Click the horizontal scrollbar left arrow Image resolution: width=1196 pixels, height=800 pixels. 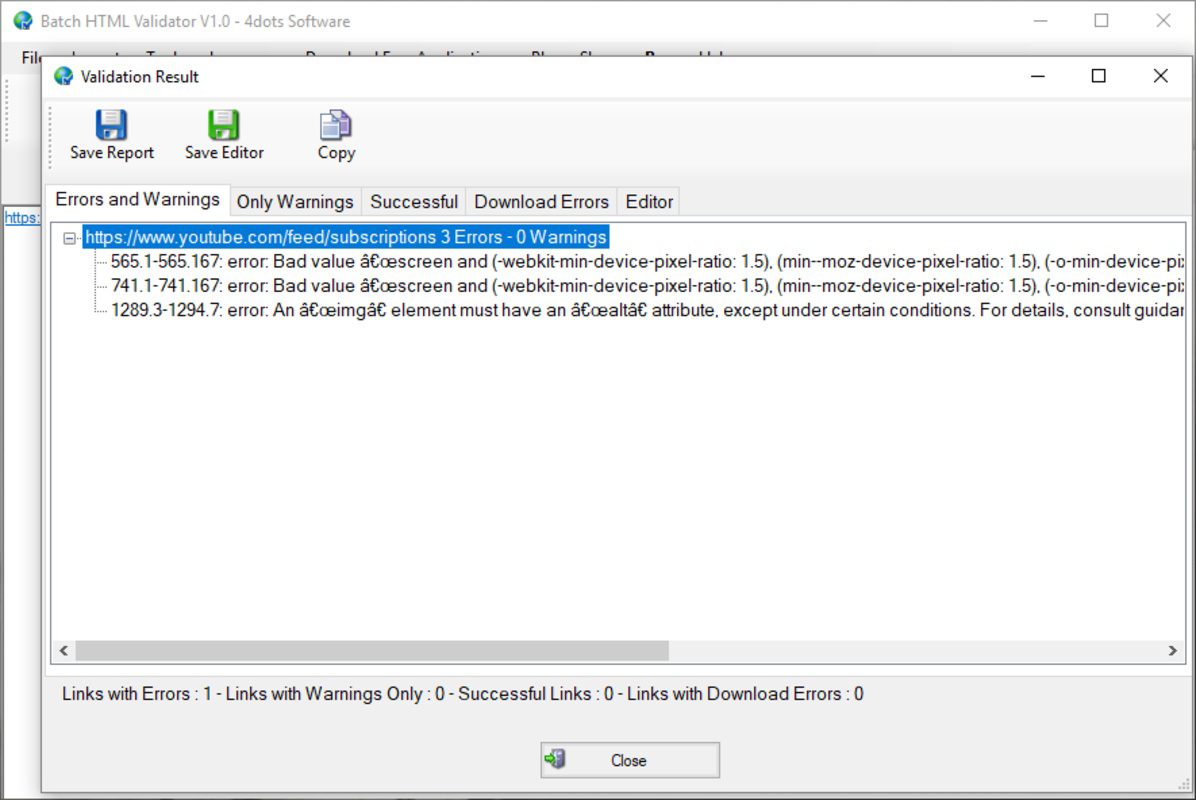pos(64,651)
